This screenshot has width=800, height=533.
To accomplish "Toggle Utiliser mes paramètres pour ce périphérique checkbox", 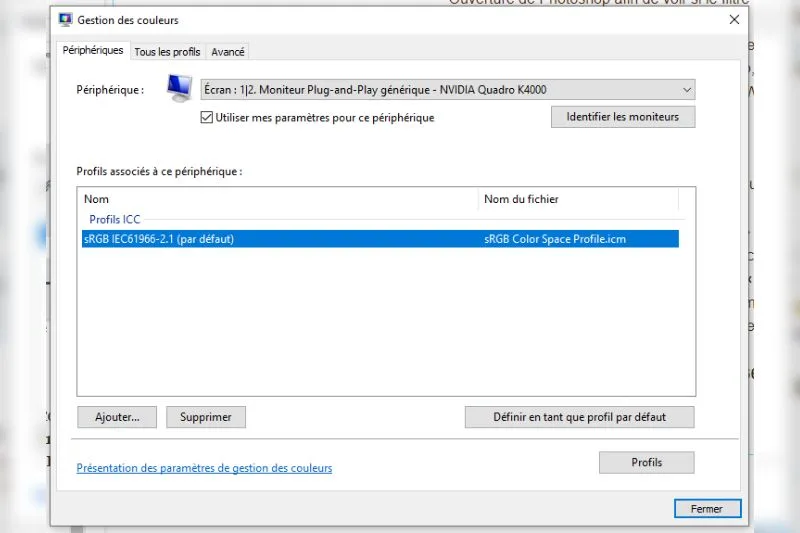I will tap(207, 117).
